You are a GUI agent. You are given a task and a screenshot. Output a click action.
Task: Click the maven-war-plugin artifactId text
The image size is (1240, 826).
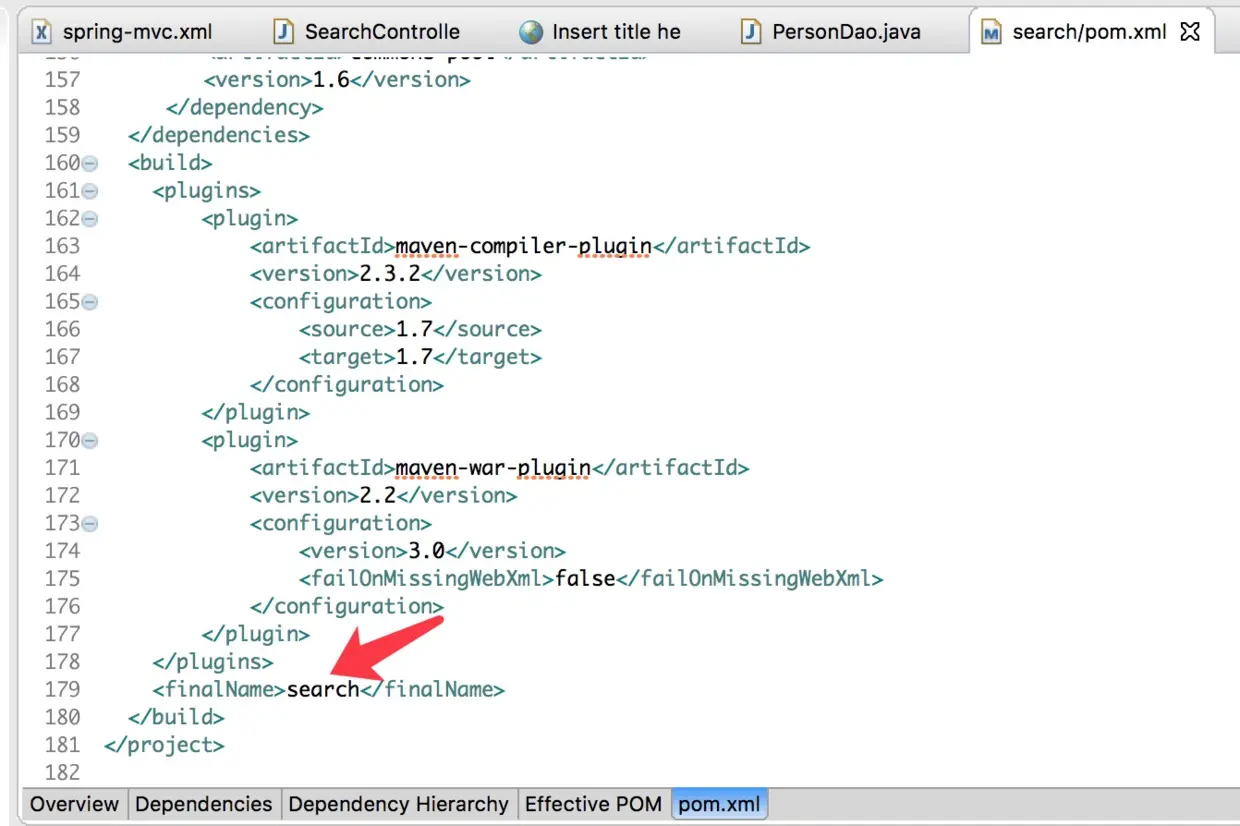click(x=493, y=467)
